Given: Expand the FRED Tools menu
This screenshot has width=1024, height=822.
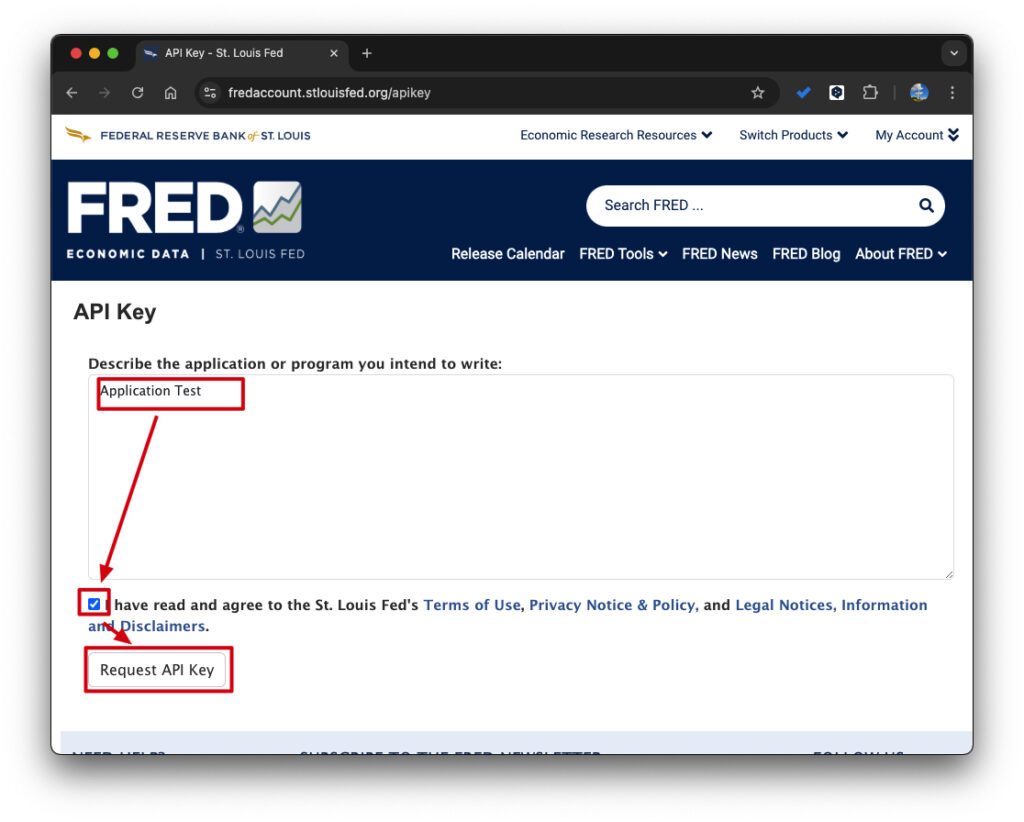Looking at the screenshot, I should click(623, 254).
